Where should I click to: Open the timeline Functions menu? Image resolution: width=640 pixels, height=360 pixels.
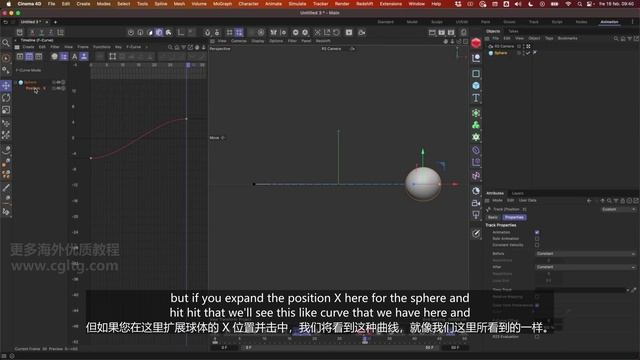click(102, 47)
